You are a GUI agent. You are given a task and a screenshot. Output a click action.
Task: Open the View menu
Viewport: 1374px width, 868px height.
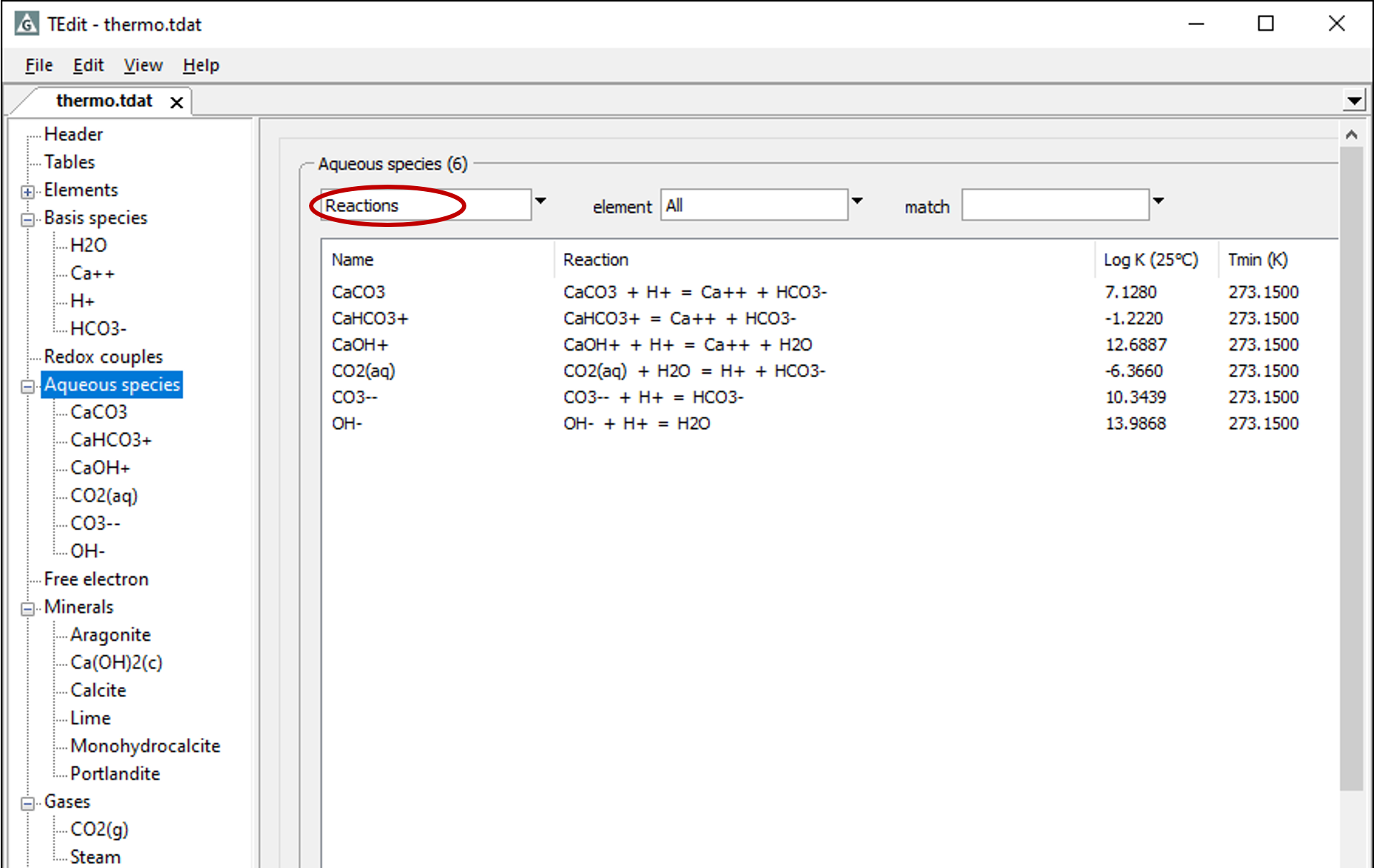point(143,65)
